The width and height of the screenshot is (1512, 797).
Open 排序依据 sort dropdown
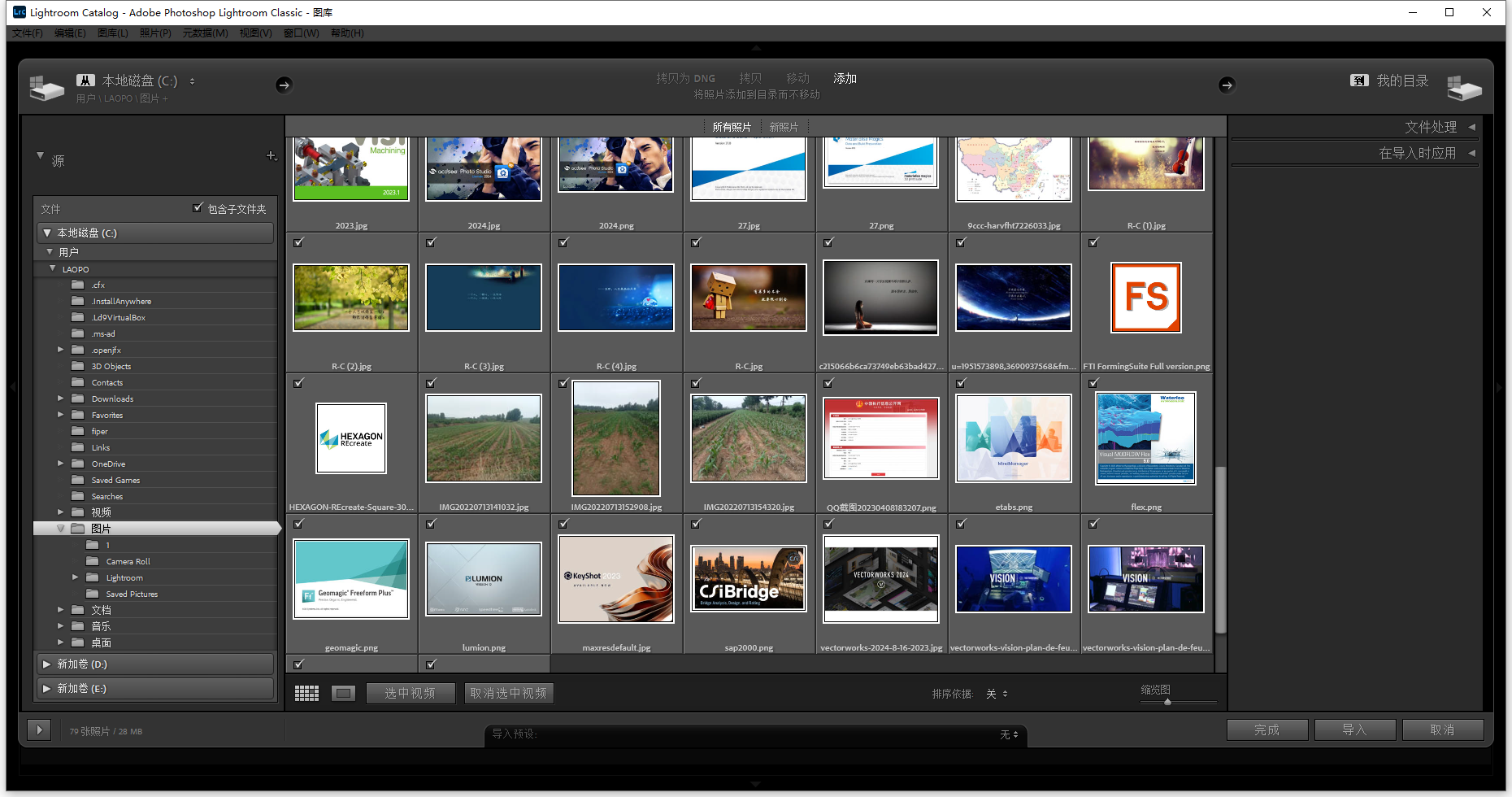click(997, 694)
